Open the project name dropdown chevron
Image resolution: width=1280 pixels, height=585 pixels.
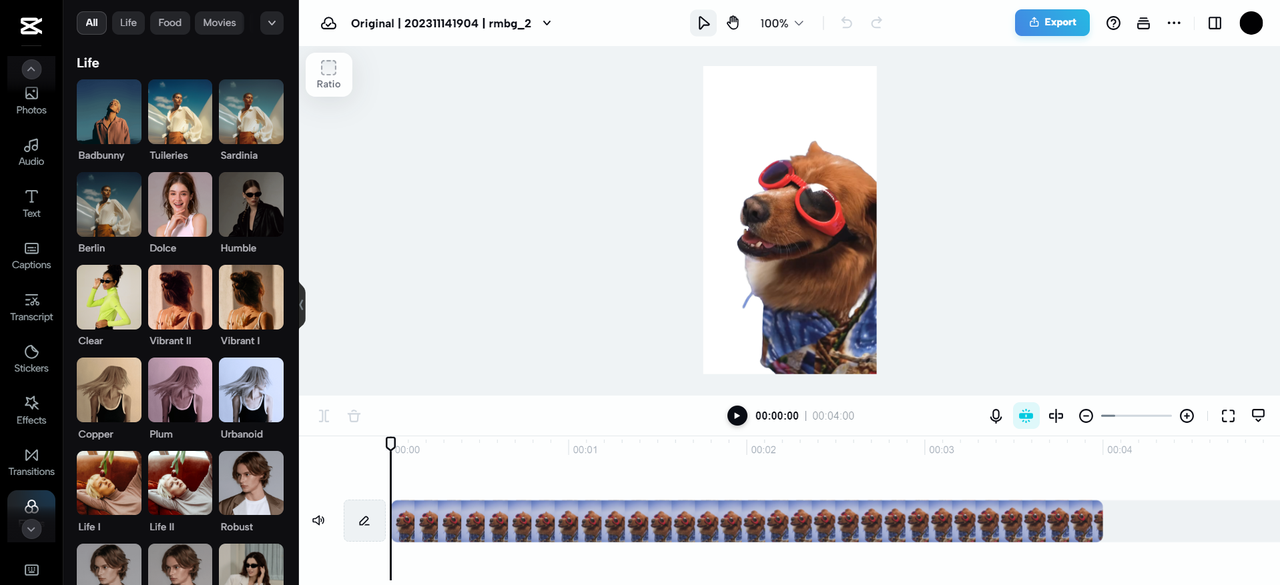pyautogui.click(x=547, y=23)
